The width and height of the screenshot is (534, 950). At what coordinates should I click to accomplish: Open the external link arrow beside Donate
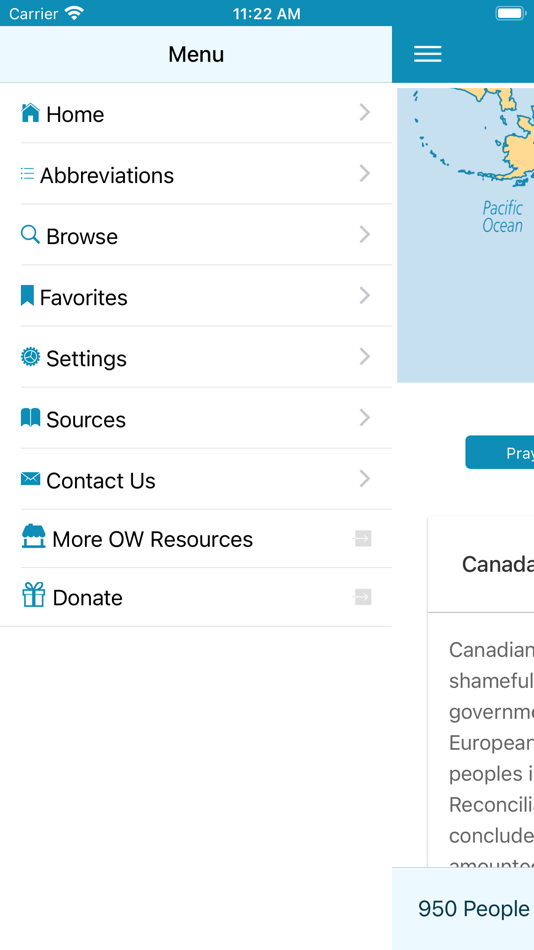click(362, 597)
